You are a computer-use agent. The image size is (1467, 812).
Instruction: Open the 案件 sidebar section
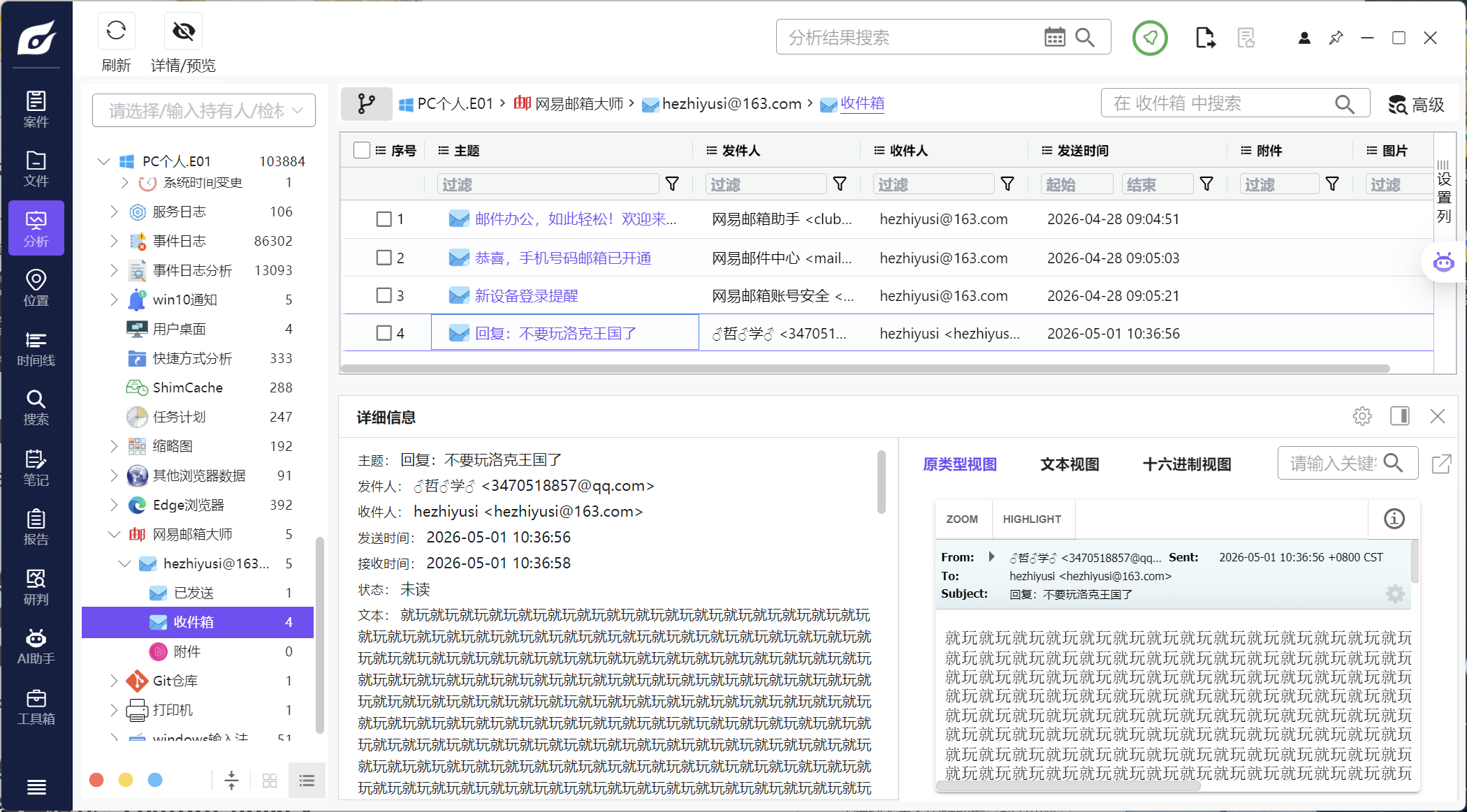pyautogui.click(x=36, y=110)
